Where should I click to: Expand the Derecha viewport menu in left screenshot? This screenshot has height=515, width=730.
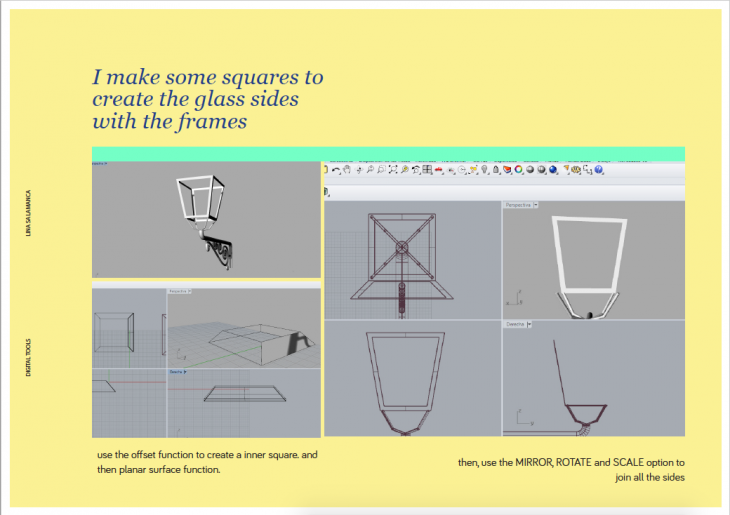[187, 371]
